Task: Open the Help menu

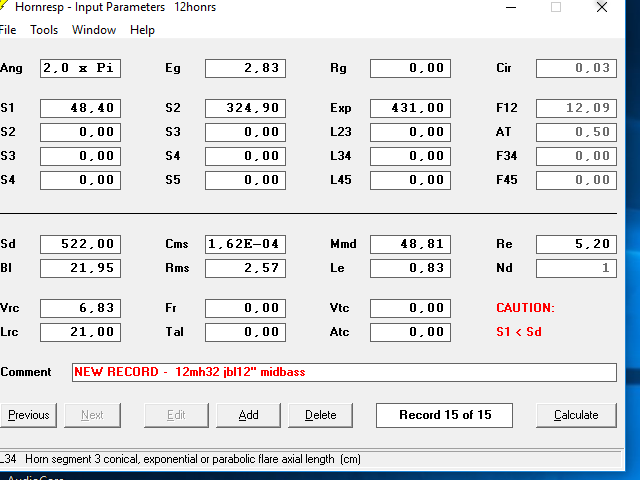Action: click(x=142, y=30)
